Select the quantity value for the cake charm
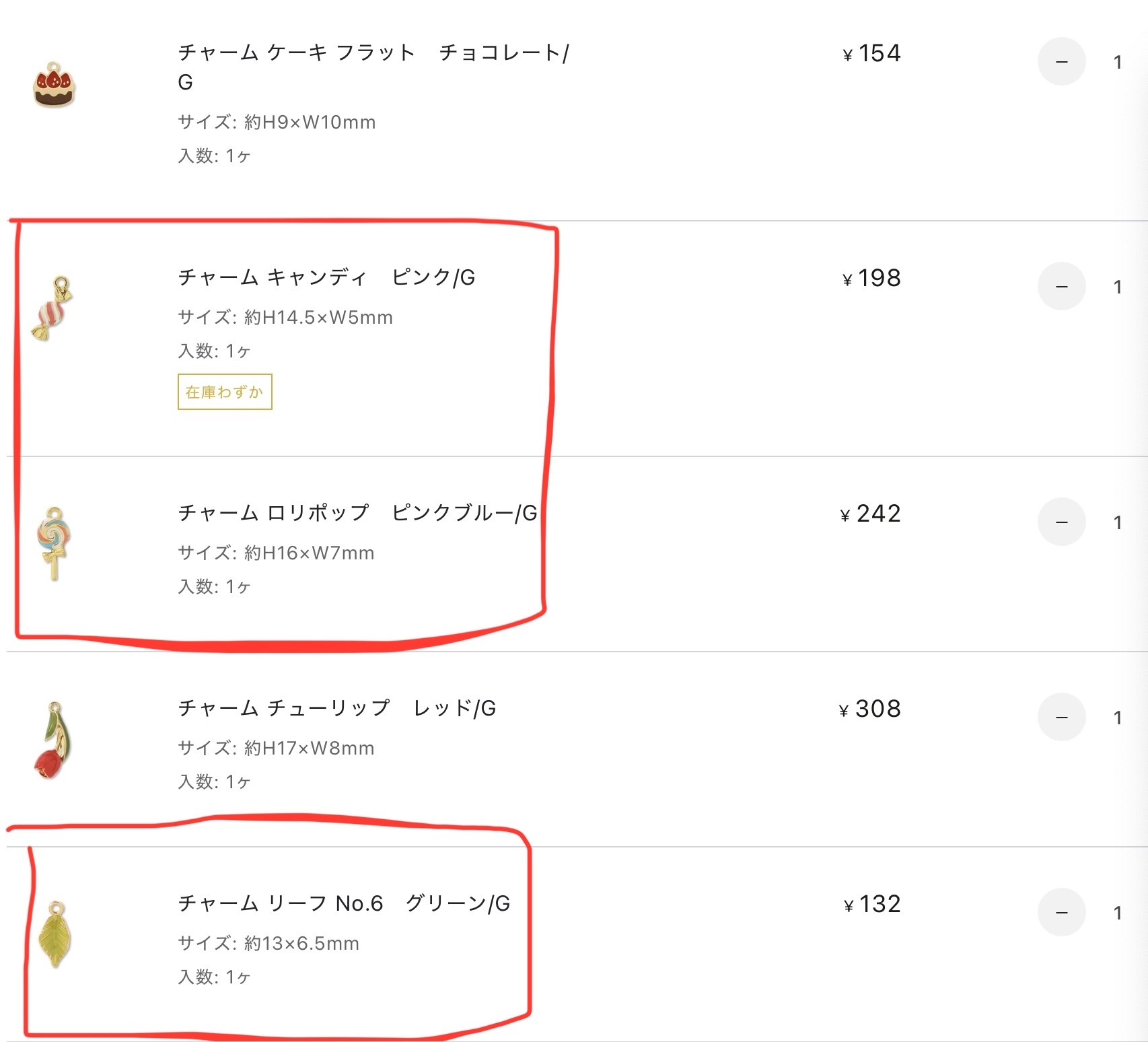 click(1118, 63)
